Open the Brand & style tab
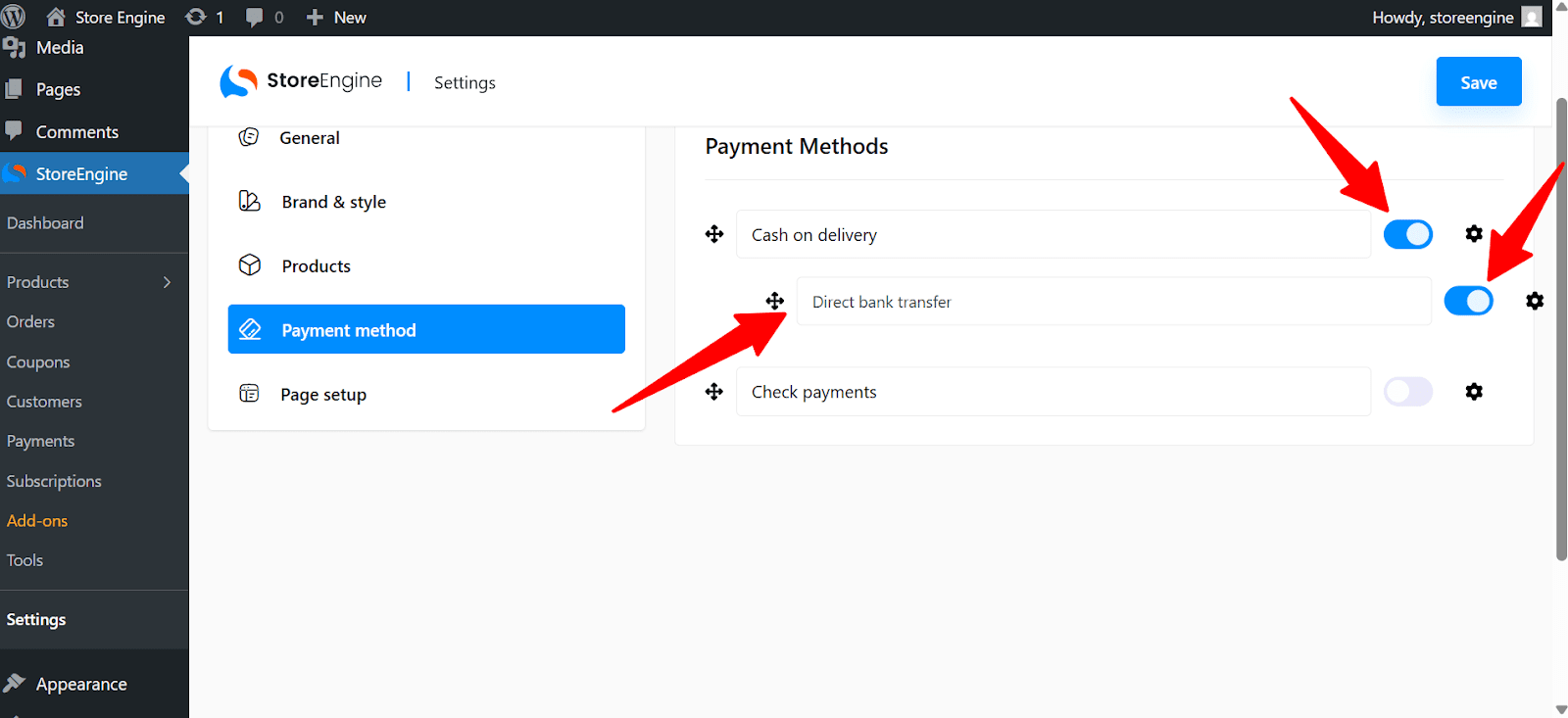The image size is (1568, 718). (426, 202)
